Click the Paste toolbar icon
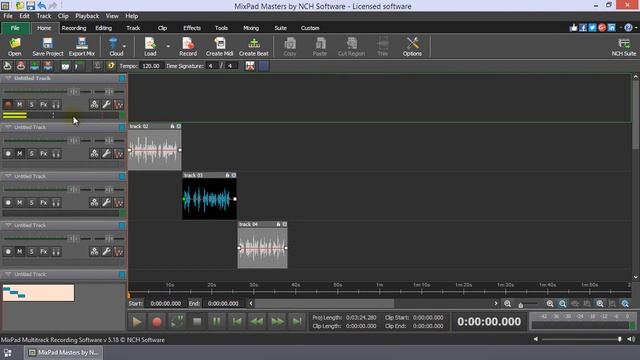The width and height of the screenshot is (640, 360). tap(320, 46)
